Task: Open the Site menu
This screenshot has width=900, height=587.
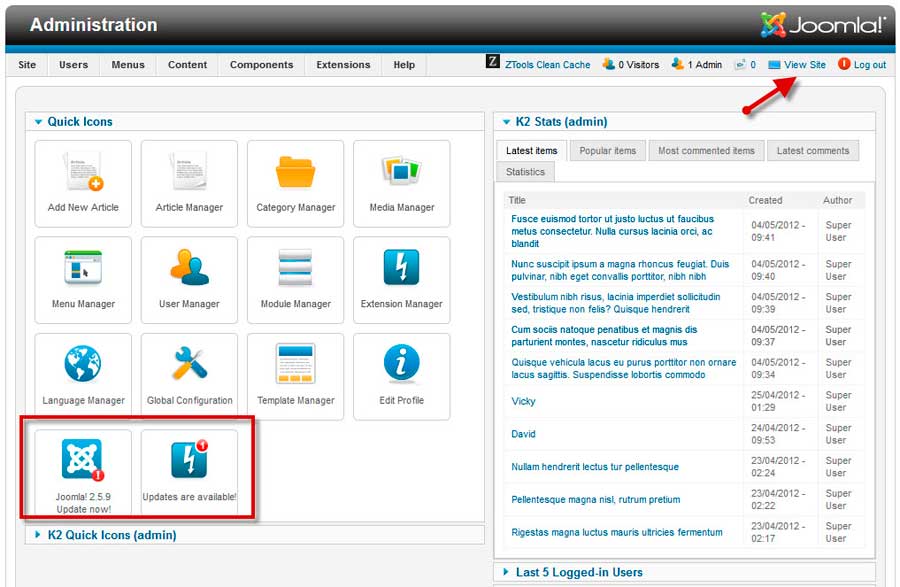Action: (27, 65)
